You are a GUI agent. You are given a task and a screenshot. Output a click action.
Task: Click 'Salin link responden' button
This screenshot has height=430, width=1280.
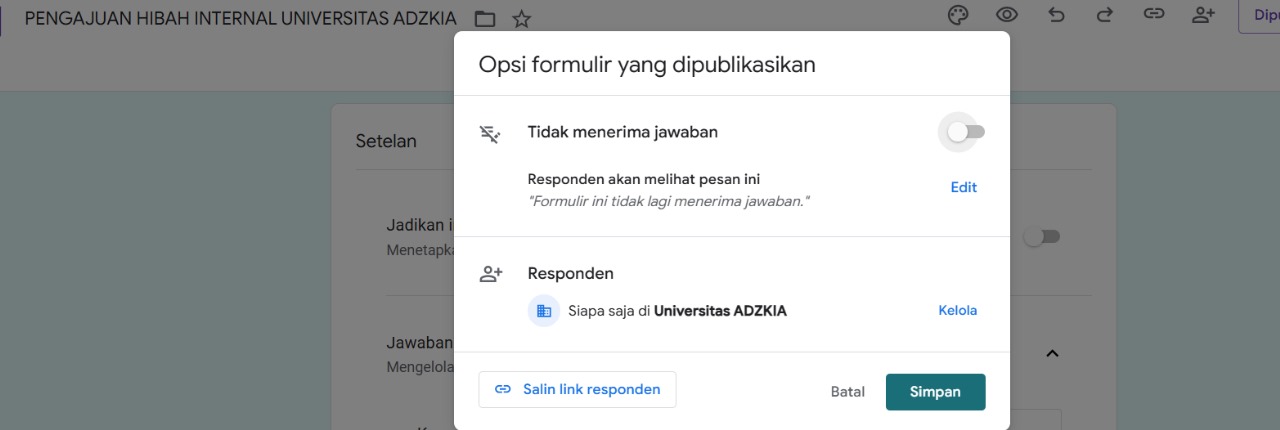pyautogui.click(x=577, y=390)
